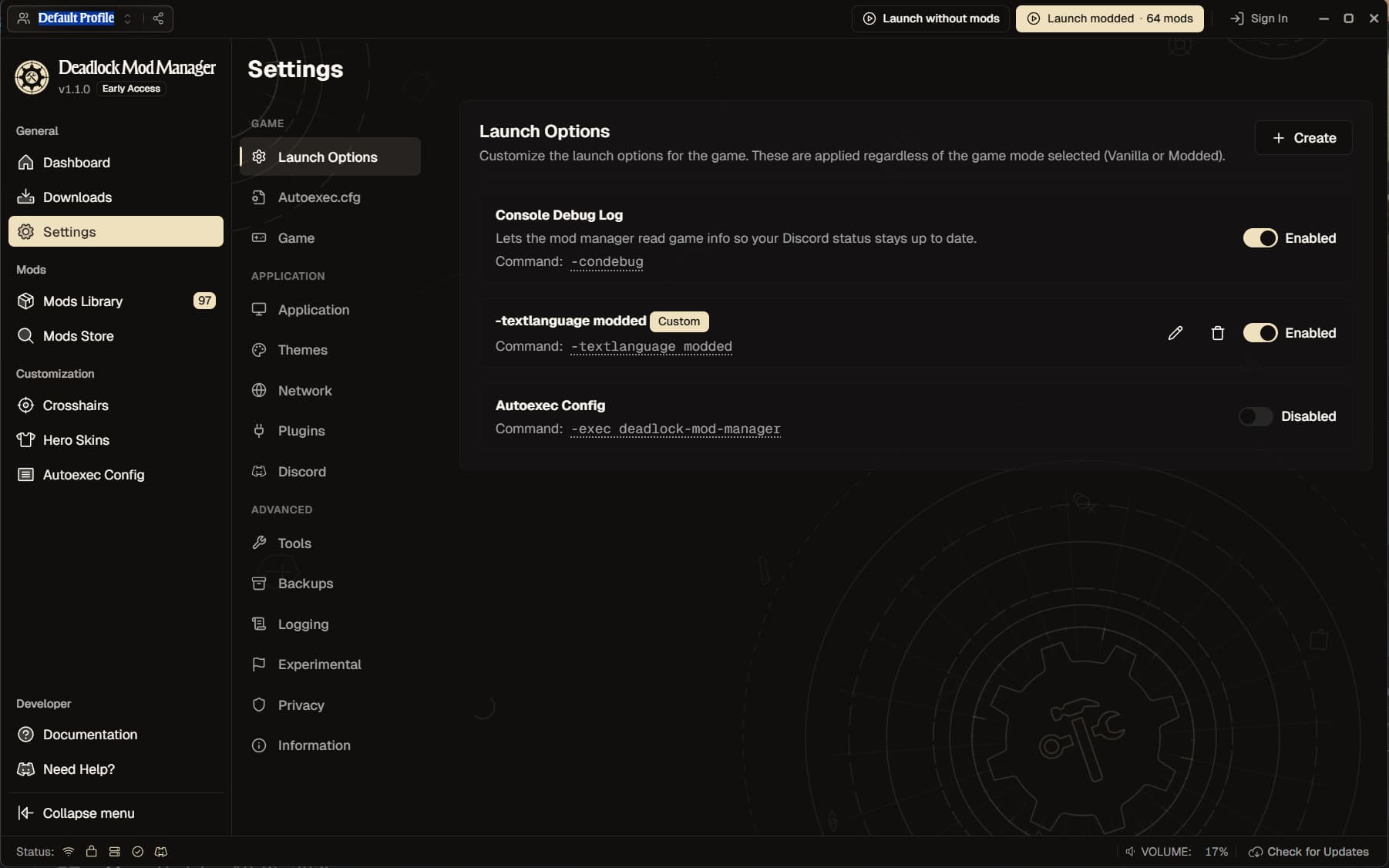This screenshot has height=868, width=1389.
Task: Enable the Autoexec Config launch option
Action: [1256, 416]
